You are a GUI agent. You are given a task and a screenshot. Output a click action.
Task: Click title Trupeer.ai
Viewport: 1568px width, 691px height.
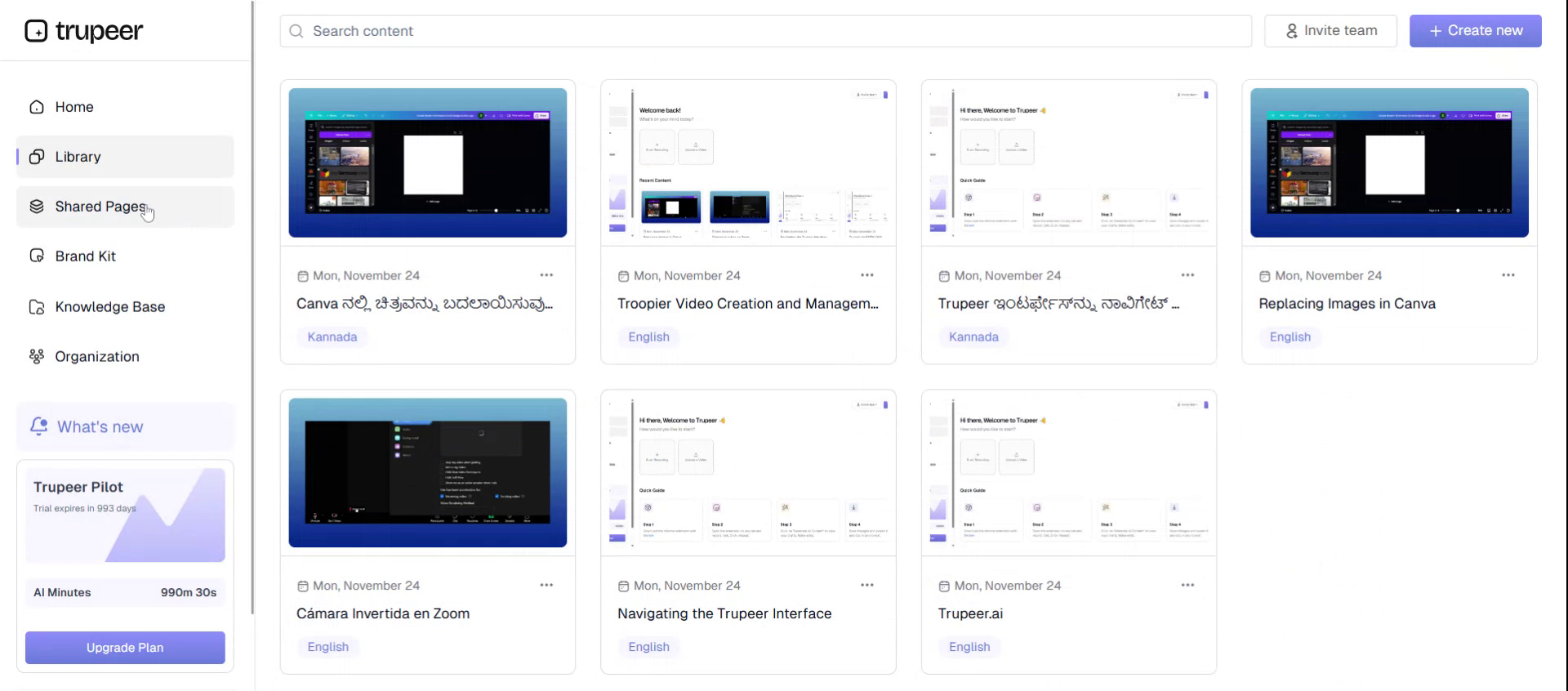coord(970,613)
